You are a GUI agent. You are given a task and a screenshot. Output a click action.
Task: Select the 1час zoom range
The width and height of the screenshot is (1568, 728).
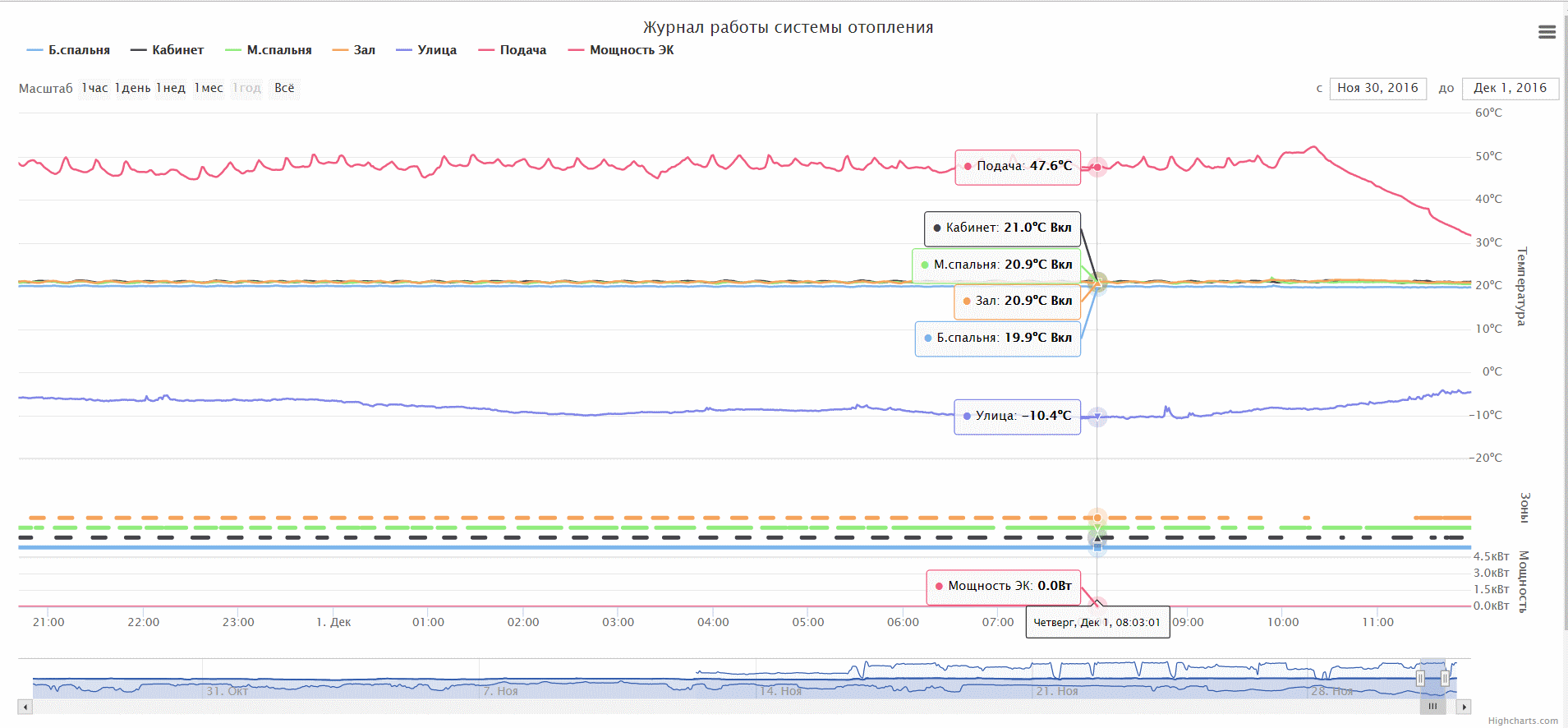tap(94, 88)
